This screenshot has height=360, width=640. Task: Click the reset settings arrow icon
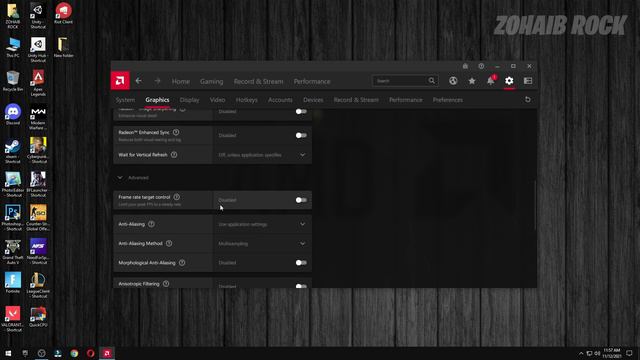click(528, 100)
